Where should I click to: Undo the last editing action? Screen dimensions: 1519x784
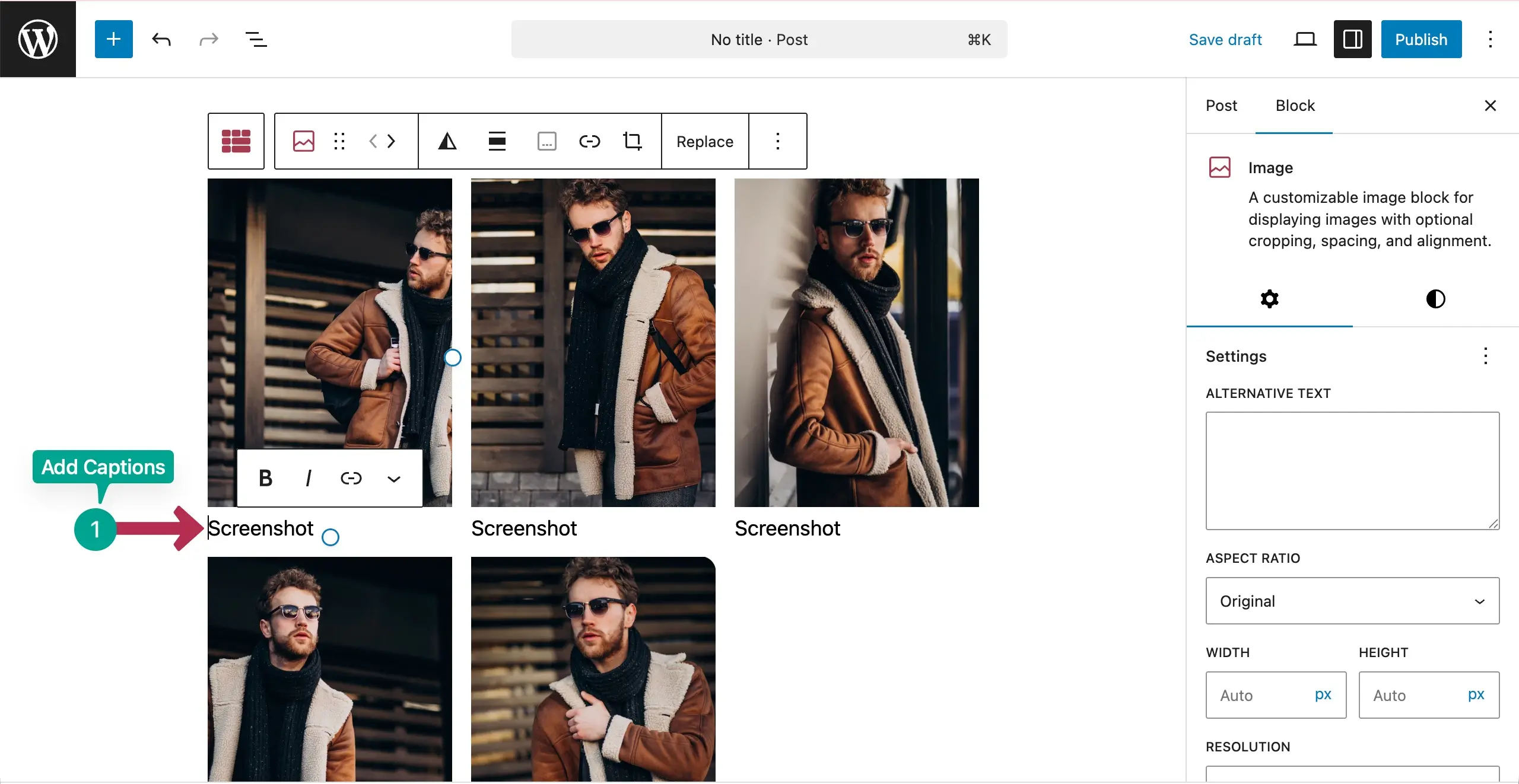[161, 39]
